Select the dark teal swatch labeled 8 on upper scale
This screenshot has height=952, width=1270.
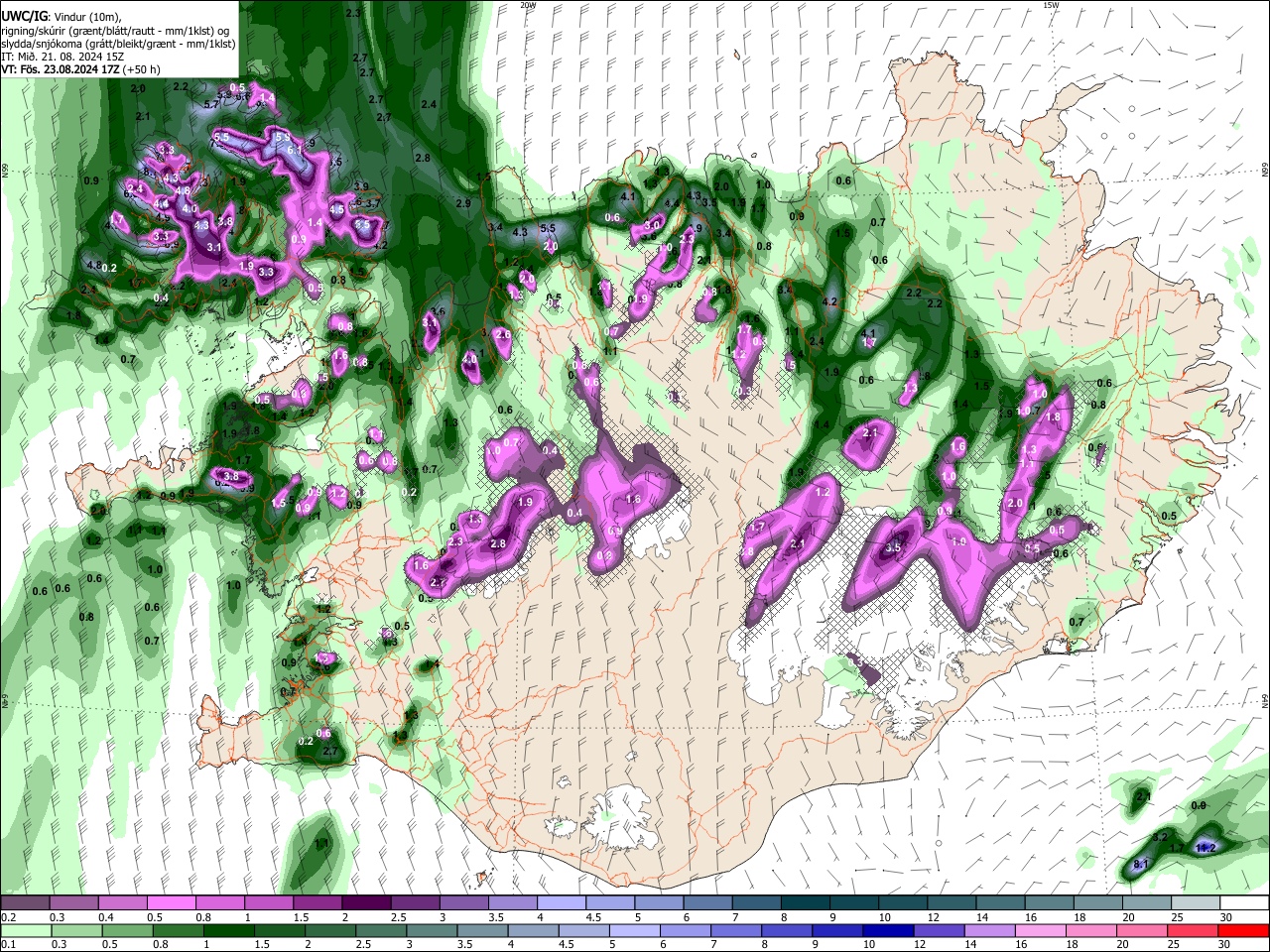[x=805, y=903]
